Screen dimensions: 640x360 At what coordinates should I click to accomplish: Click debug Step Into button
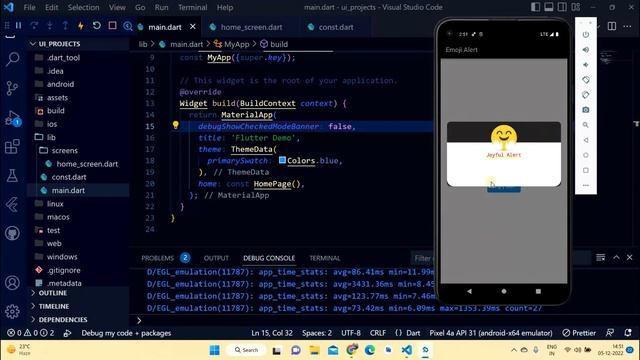coord(50,26)
